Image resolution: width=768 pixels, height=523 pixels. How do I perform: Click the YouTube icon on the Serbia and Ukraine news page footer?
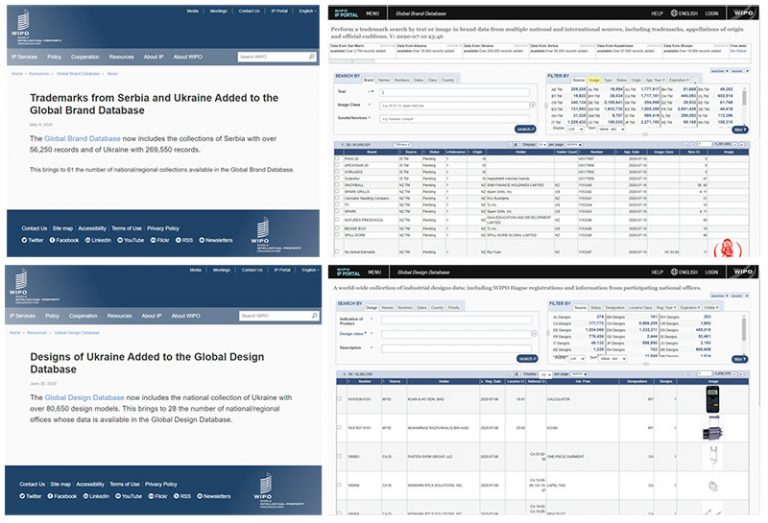click(x=120, y=240)
